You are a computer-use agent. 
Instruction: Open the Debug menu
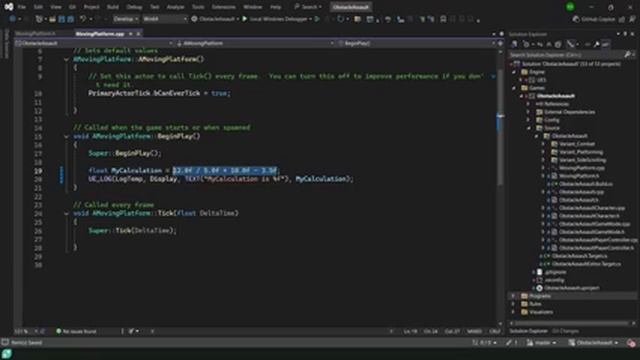pyautogui.click(x=134, y=7)
